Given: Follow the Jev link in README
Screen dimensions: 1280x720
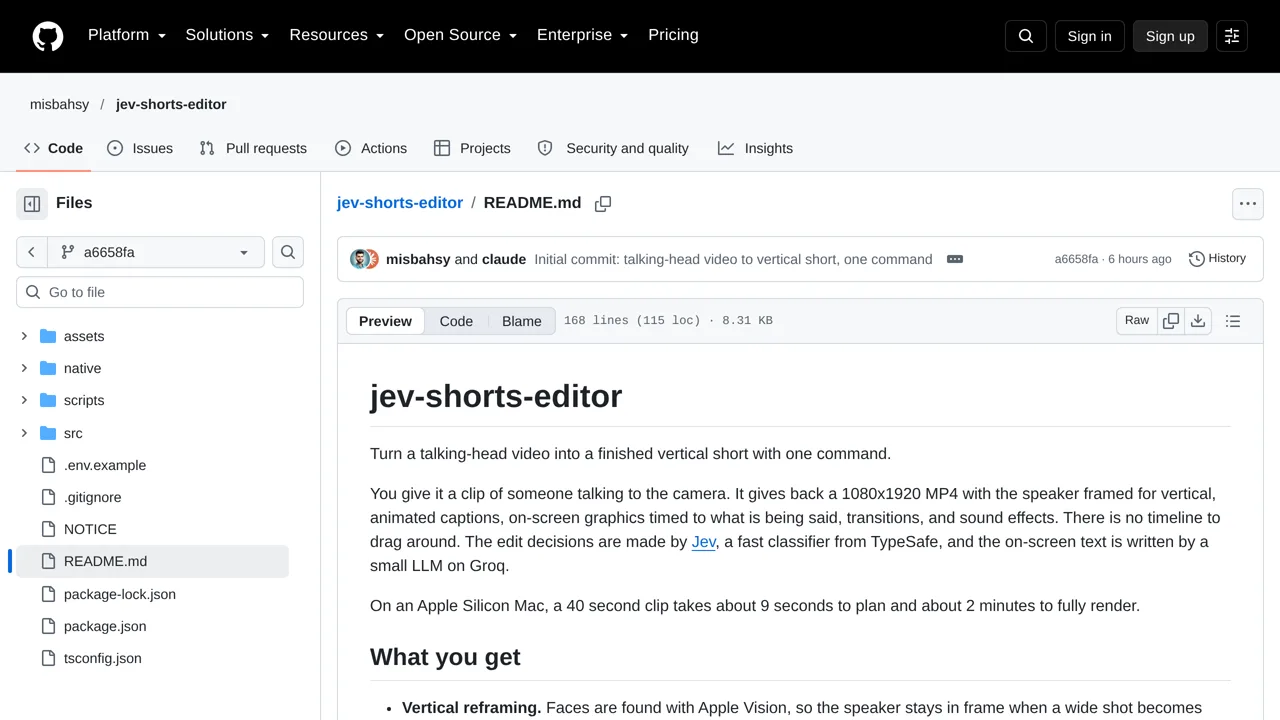Looking at the screenshot, I should 704,542.
